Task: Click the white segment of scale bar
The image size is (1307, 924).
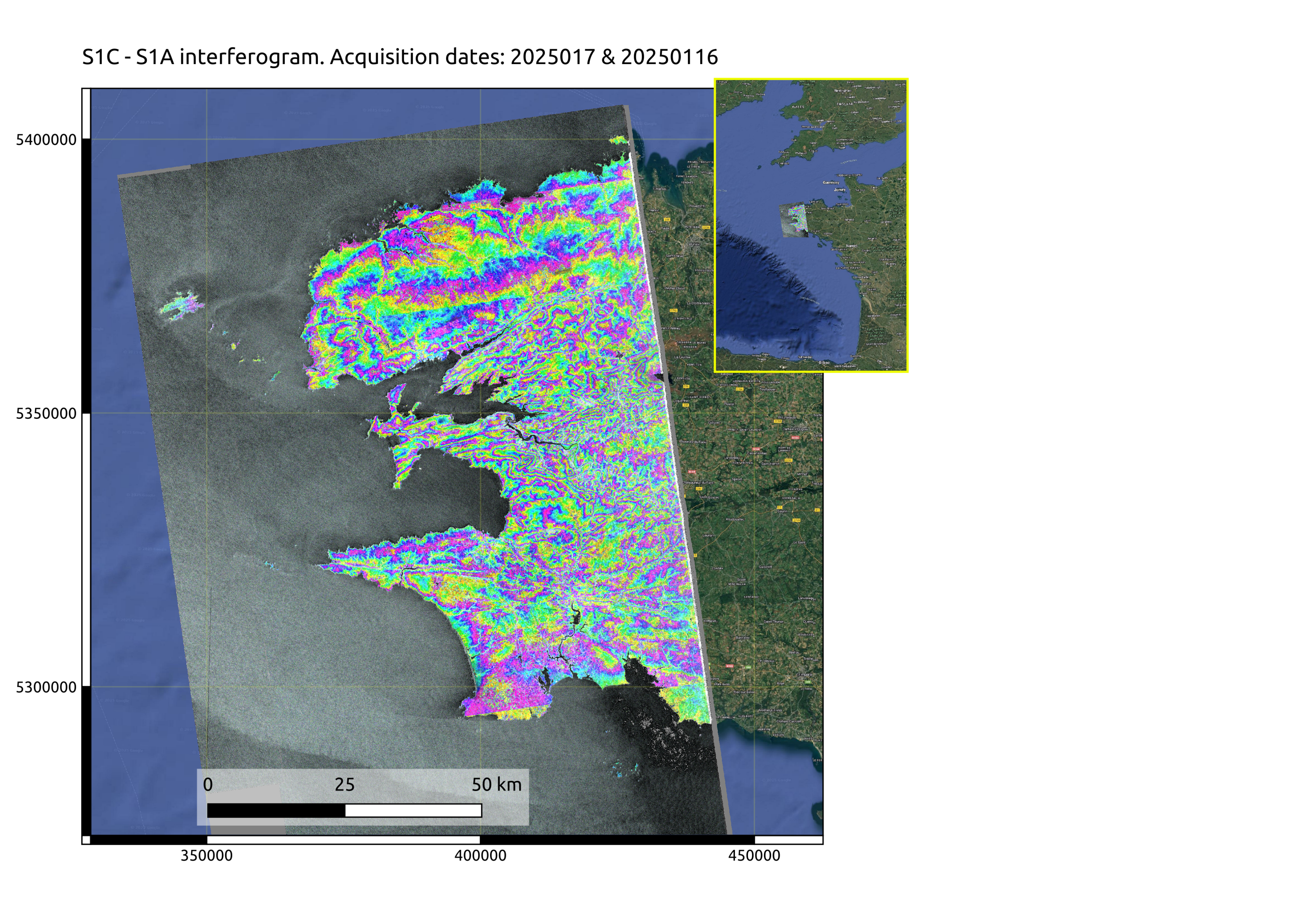Action: click(413, 810)
